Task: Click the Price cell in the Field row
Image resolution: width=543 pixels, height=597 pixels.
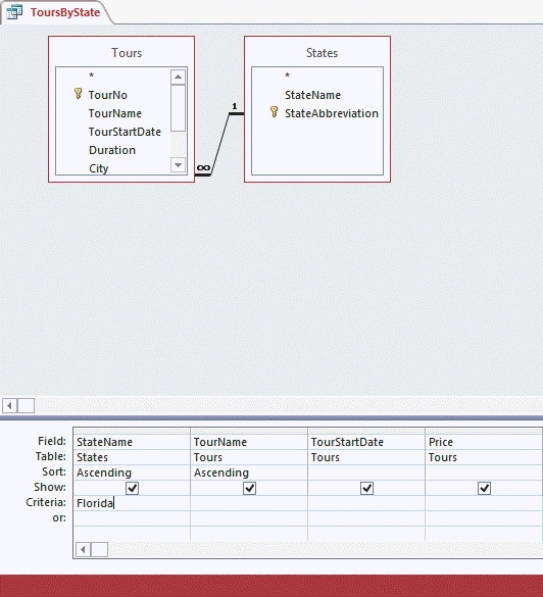Action: [x=484, y=442]
